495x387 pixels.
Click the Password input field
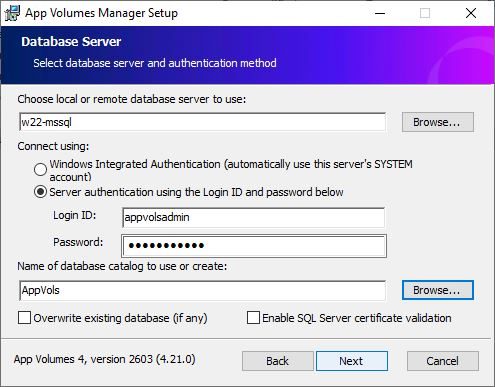[254, 246]
